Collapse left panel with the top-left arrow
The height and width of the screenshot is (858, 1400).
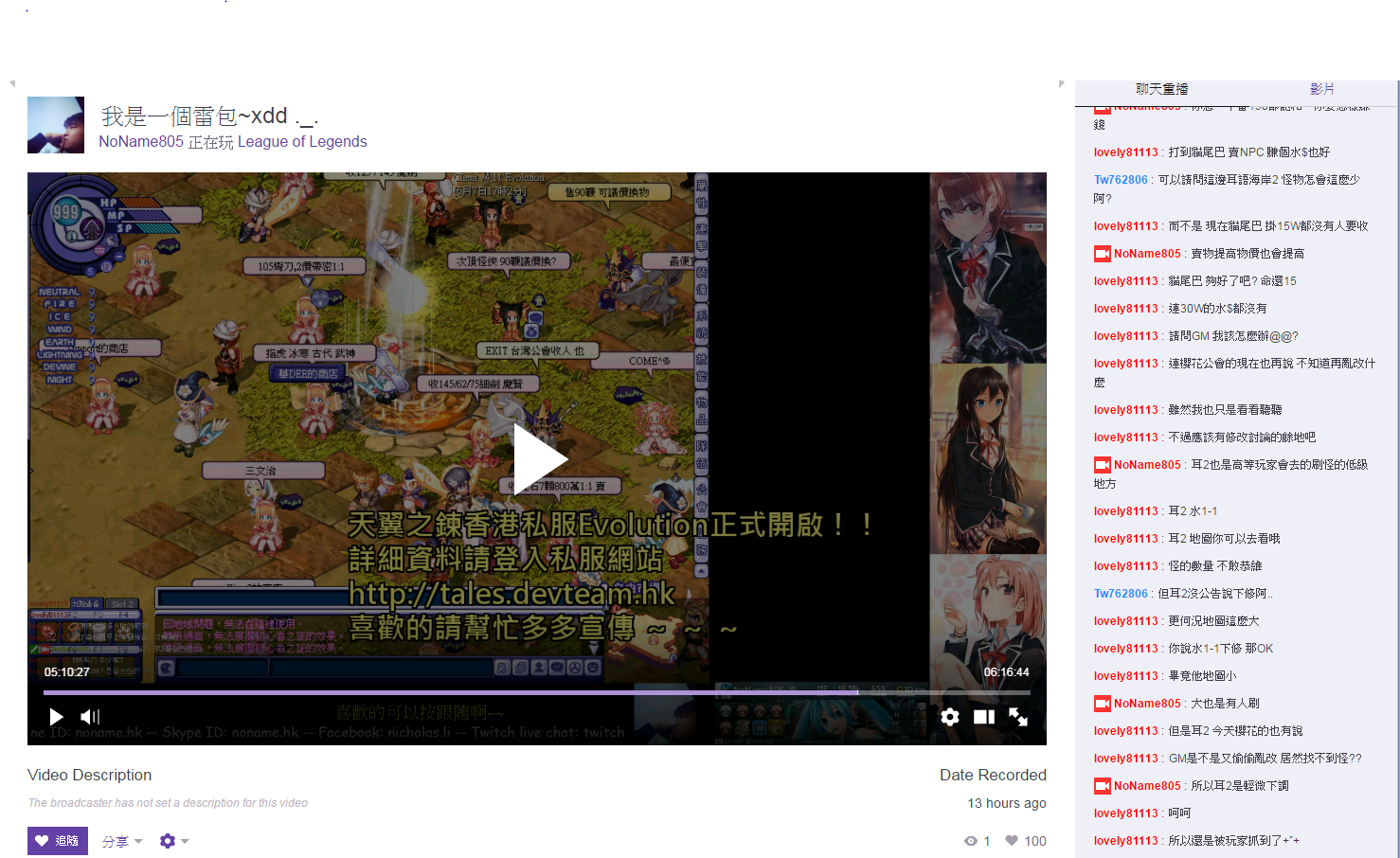point(12,83)
